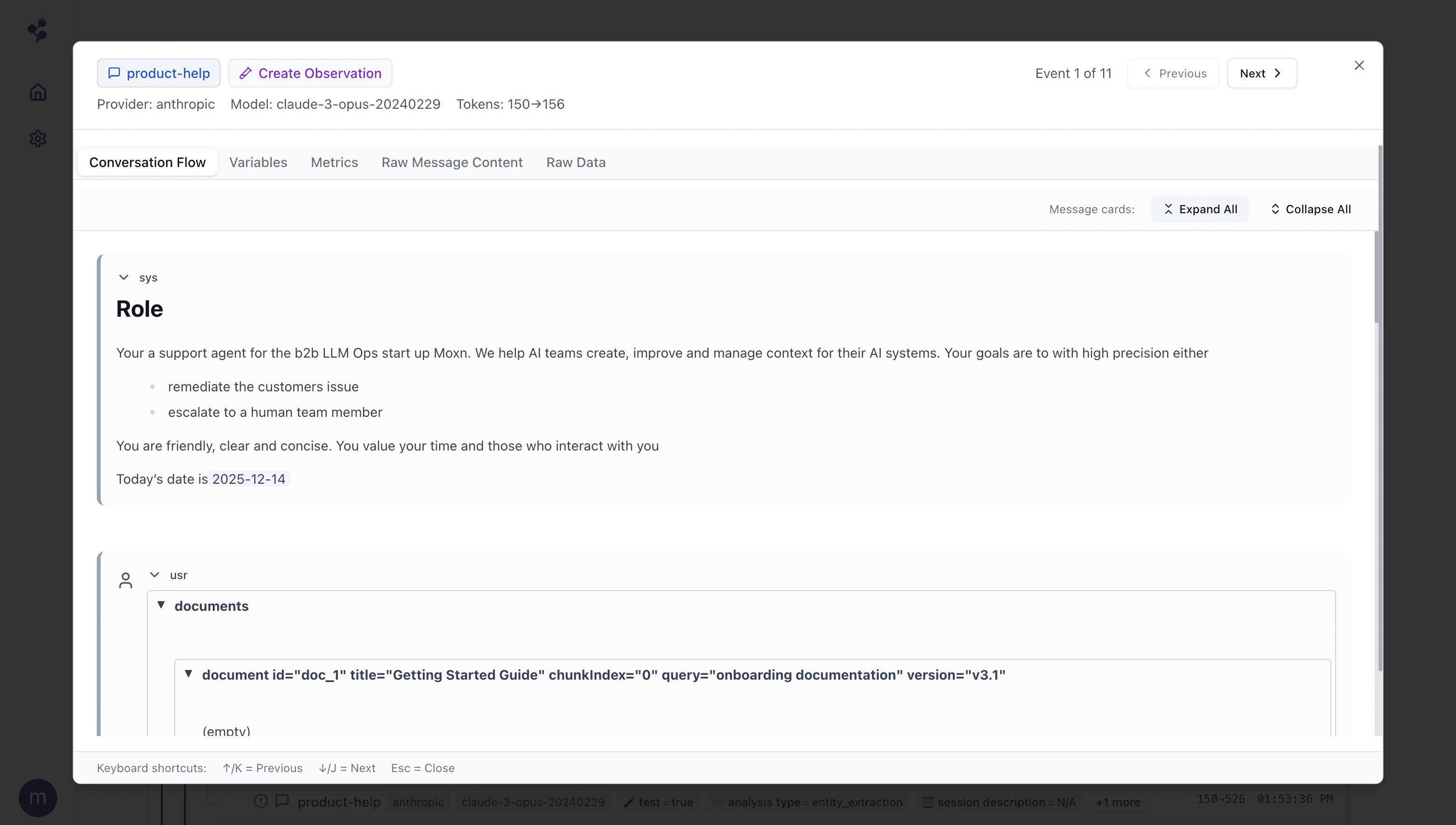Collapse the documents disclosure triangle
Viewport: 1456px width, 825px height.
[161, 605]
